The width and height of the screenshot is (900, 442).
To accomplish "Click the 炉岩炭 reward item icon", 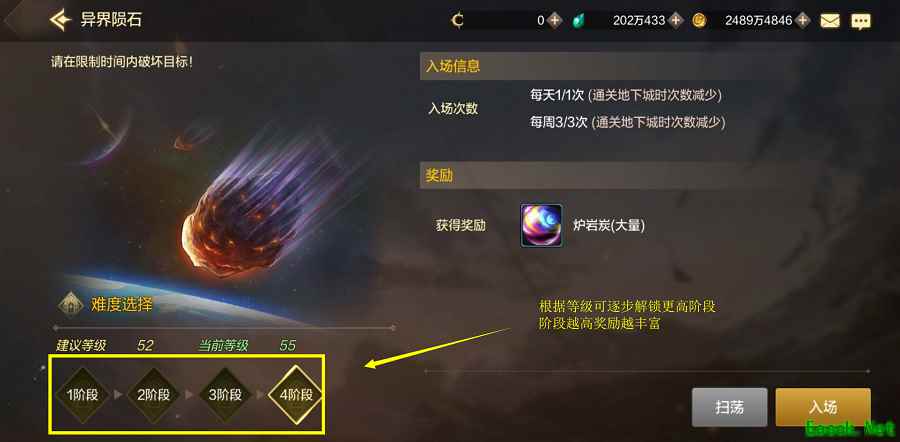I will click(x=541, y=226).
